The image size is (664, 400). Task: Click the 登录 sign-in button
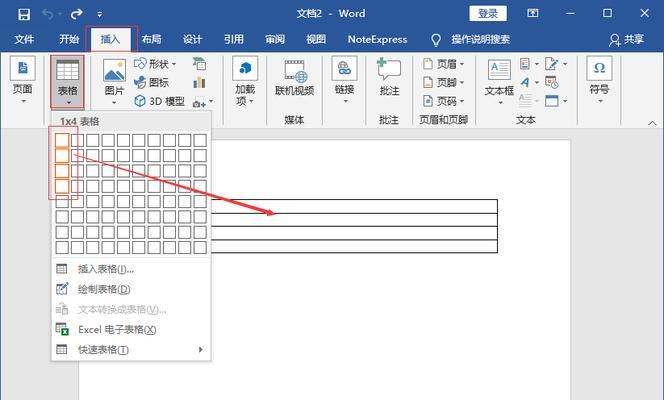point(488,14)
